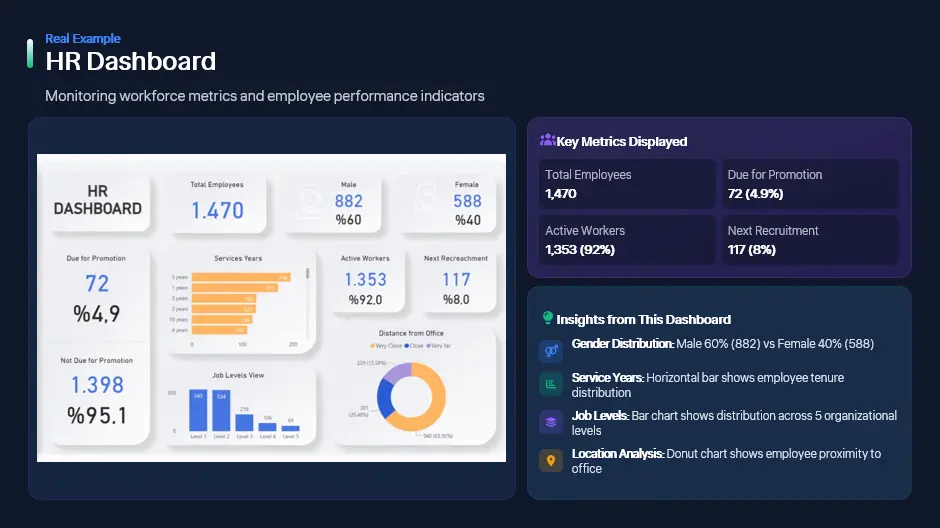The width and height of the screenshot is (940, 528).
Task: Click the Services Years chart title
Action: (x=238, y=258)
